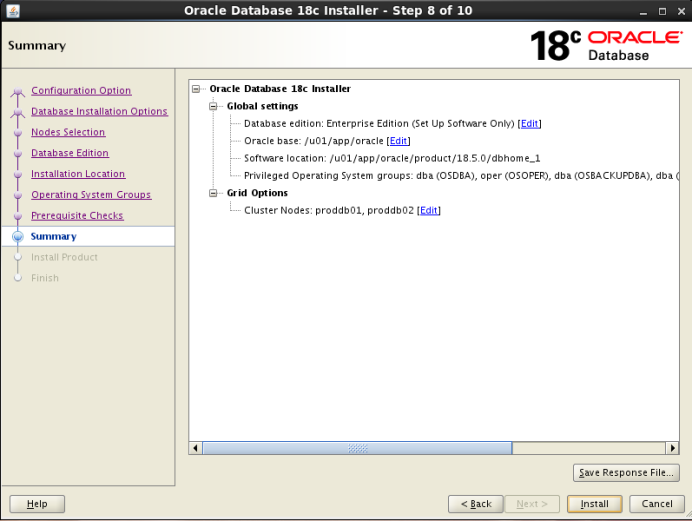Click the horizontal scrollbar left arrow

196,448
